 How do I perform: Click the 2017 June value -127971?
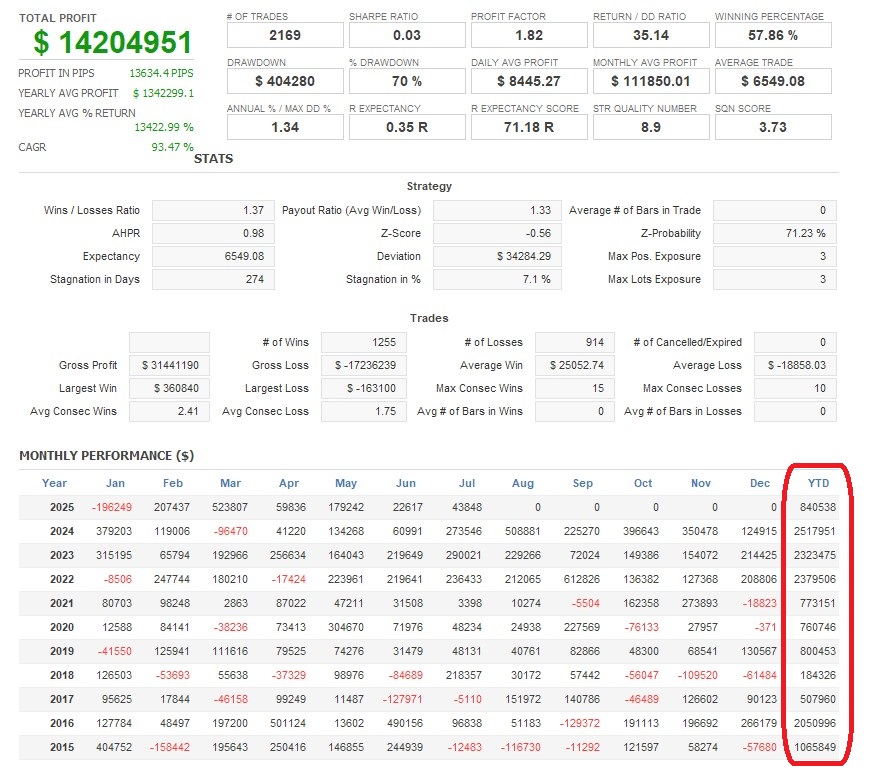click(x=403, y=700)
